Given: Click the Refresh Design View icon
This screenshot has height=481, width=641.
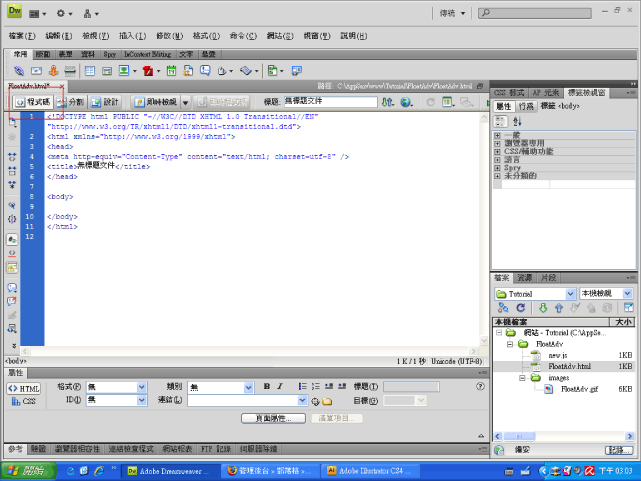Looking at the screenshot, I should click(430, 102).
